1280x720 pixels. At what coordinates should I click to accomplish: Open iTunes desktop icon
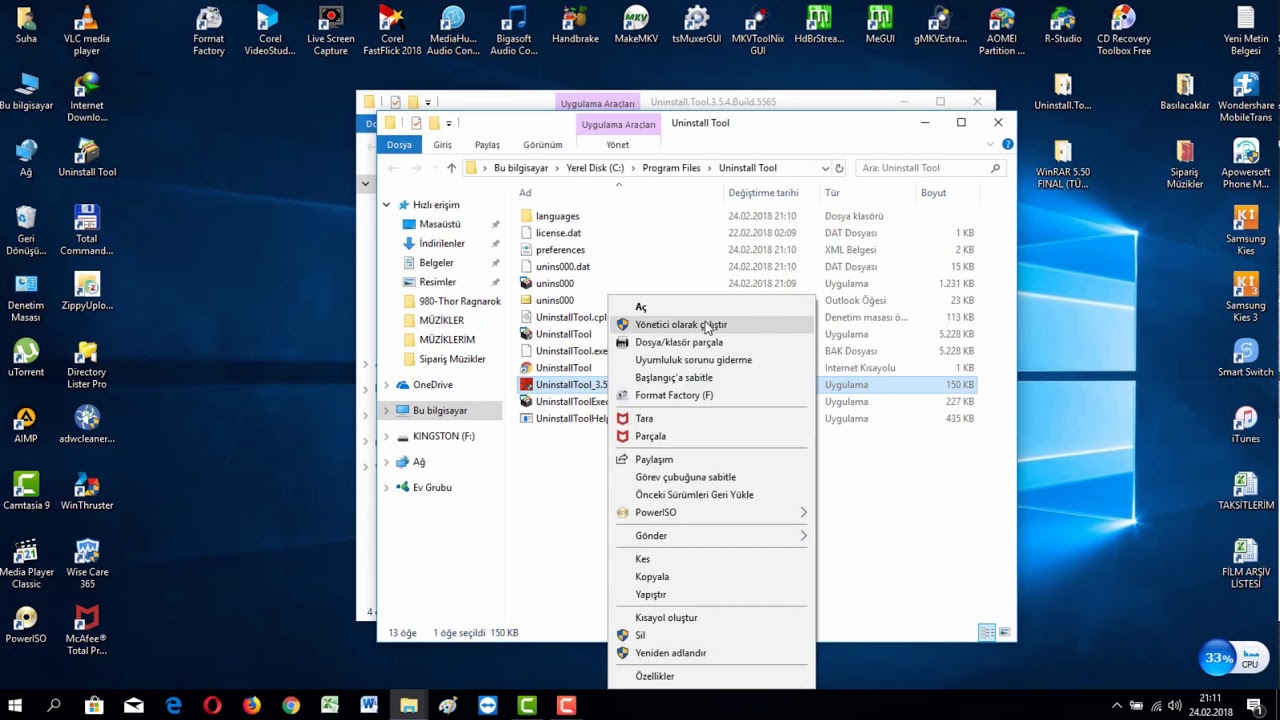coord(1245,426)
